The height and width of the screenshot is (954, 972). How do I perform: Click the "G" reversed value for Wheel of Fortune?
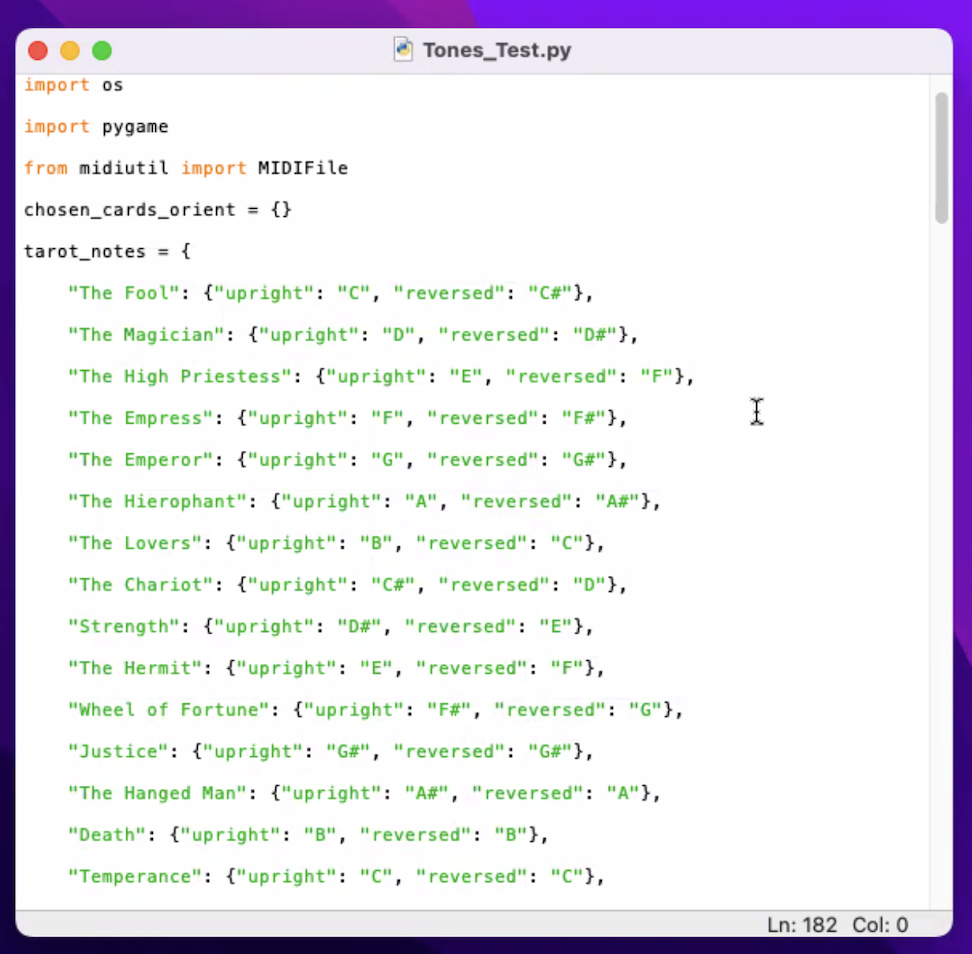click(645, 709)
